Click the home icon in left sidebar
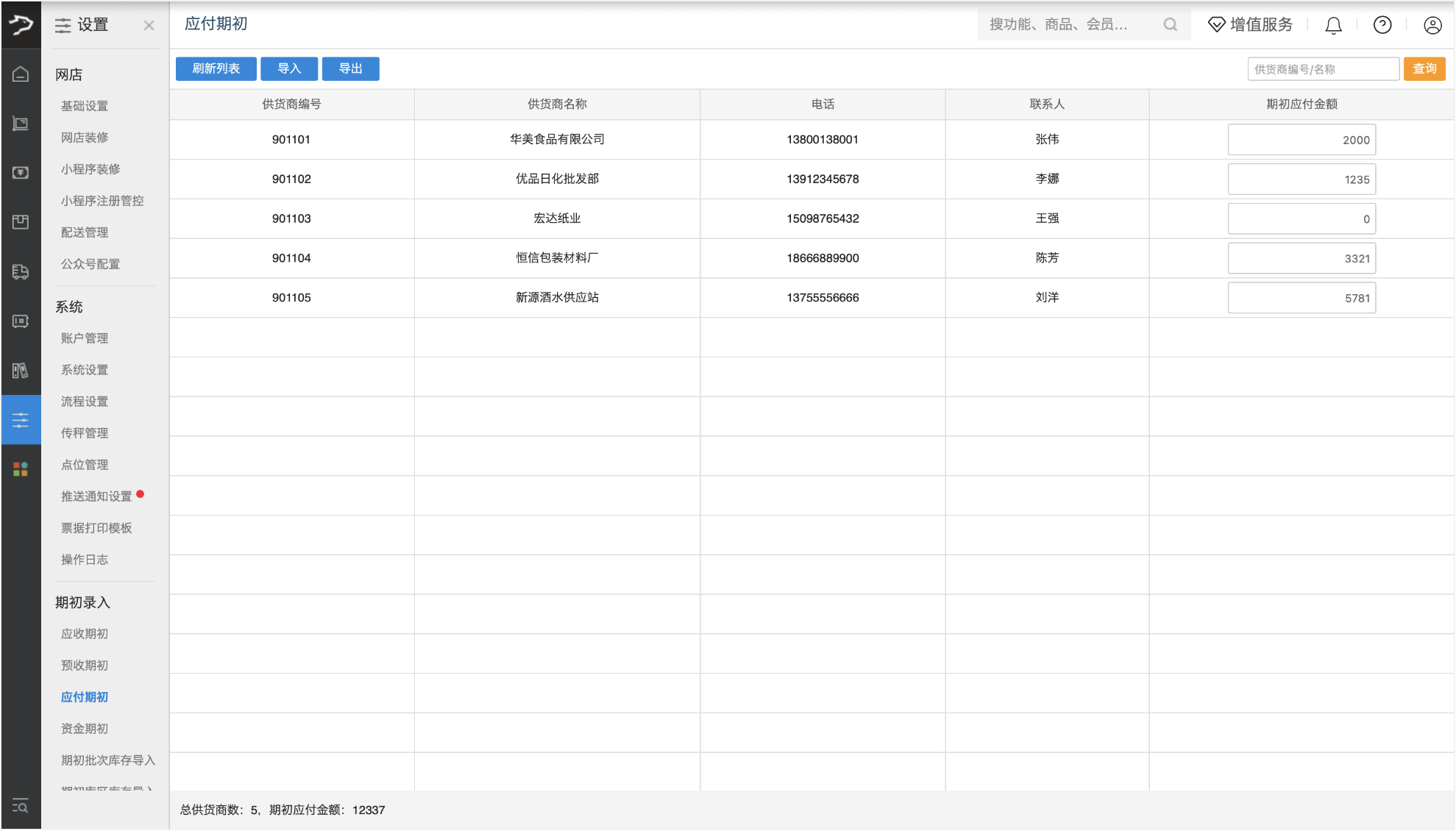Screen dimensions: 1456x831 tap(21, 74)
